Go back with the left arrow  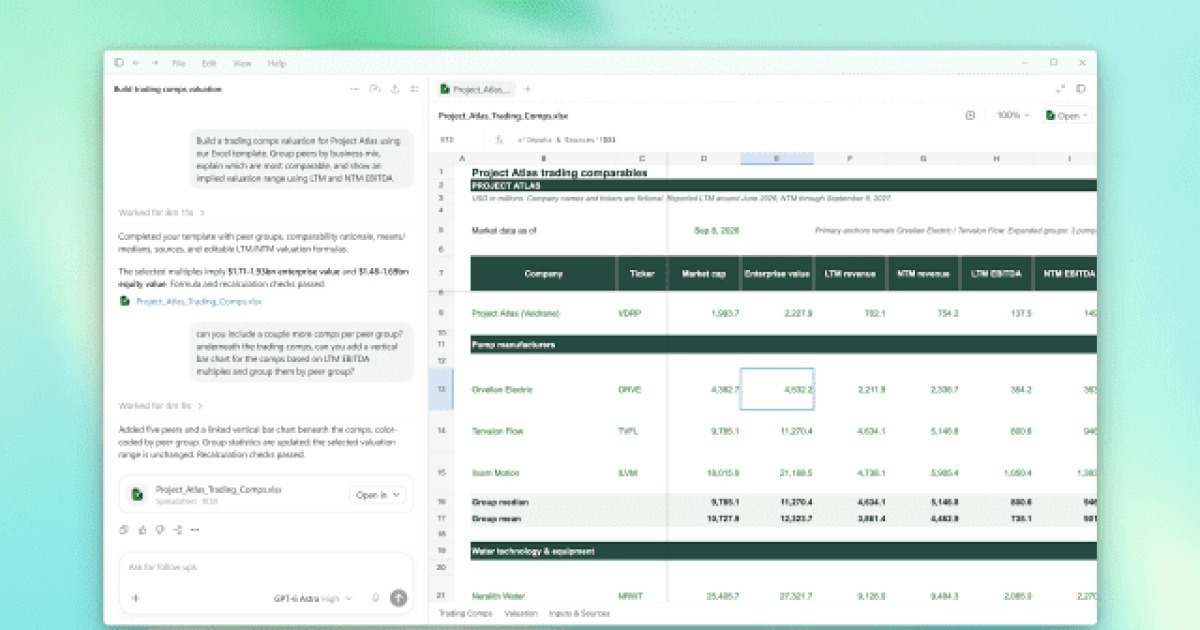pyautogui.click(x=136, y=63)
